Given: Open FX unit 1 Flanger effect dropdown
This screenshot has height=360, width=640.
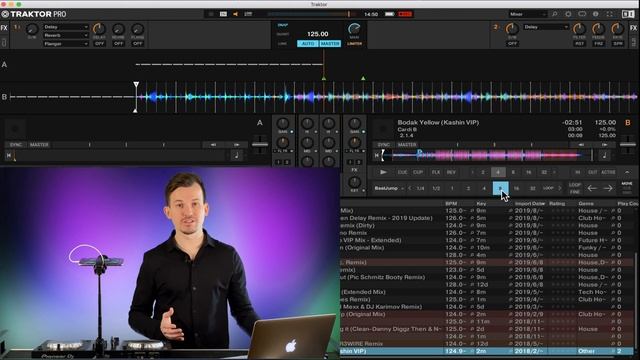Looking at the screenshot, I should [x=66, y=44].
